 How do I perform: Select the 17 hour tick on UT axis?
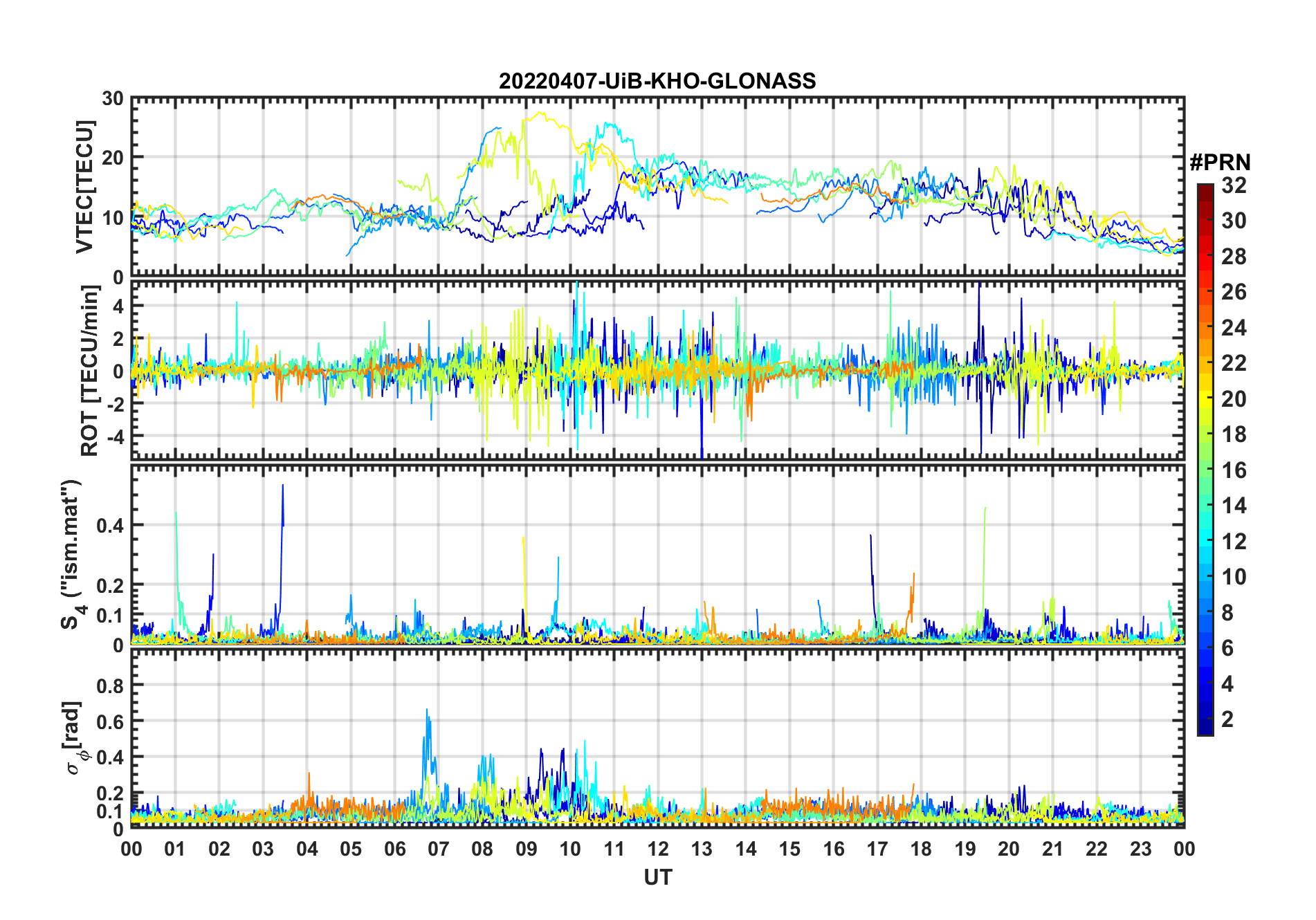877,849
